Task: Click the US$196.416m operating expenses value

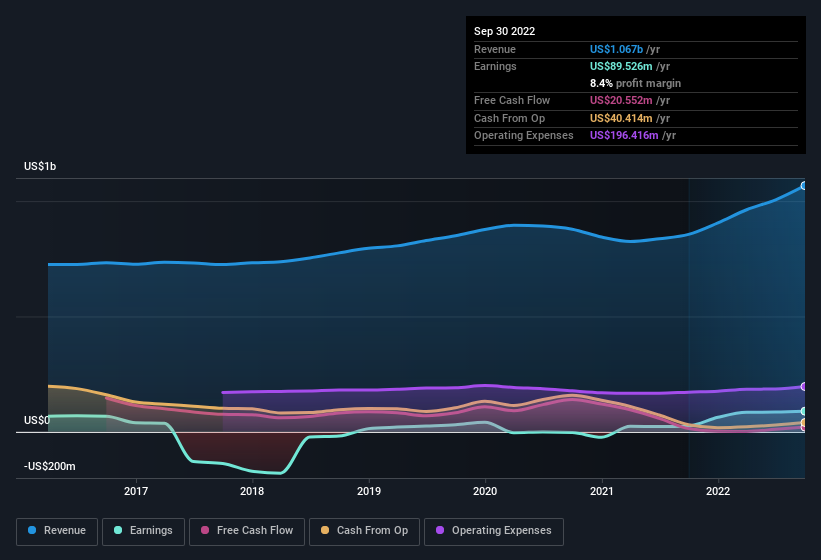Action: (624, 136)
